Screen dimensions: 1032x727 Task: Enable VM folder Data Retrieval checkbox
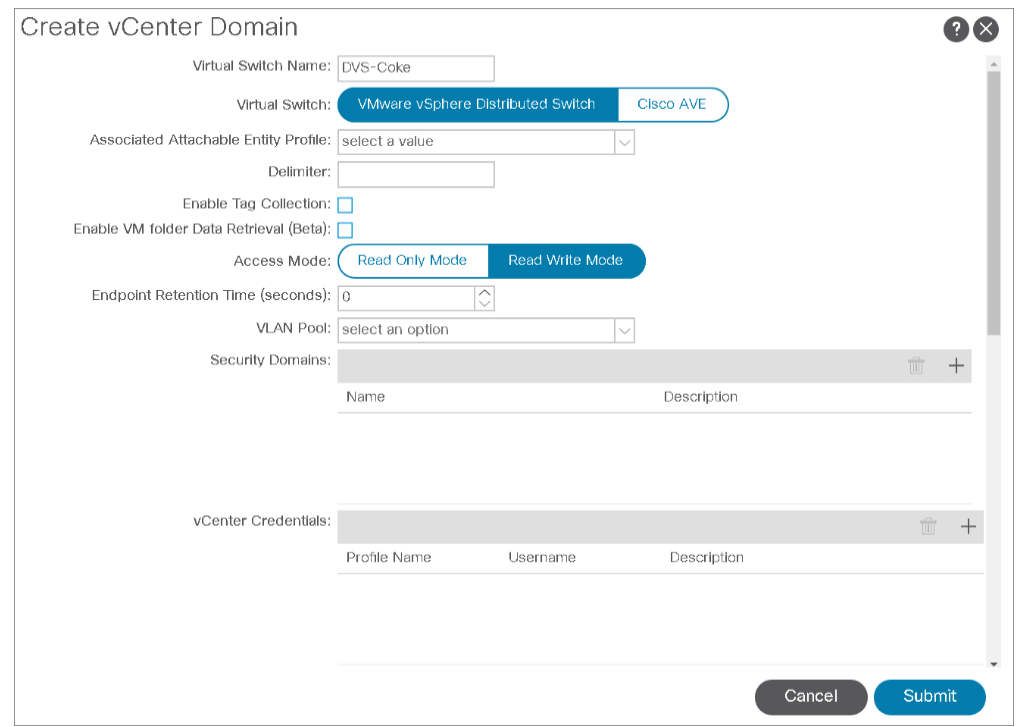coord(345,230)
